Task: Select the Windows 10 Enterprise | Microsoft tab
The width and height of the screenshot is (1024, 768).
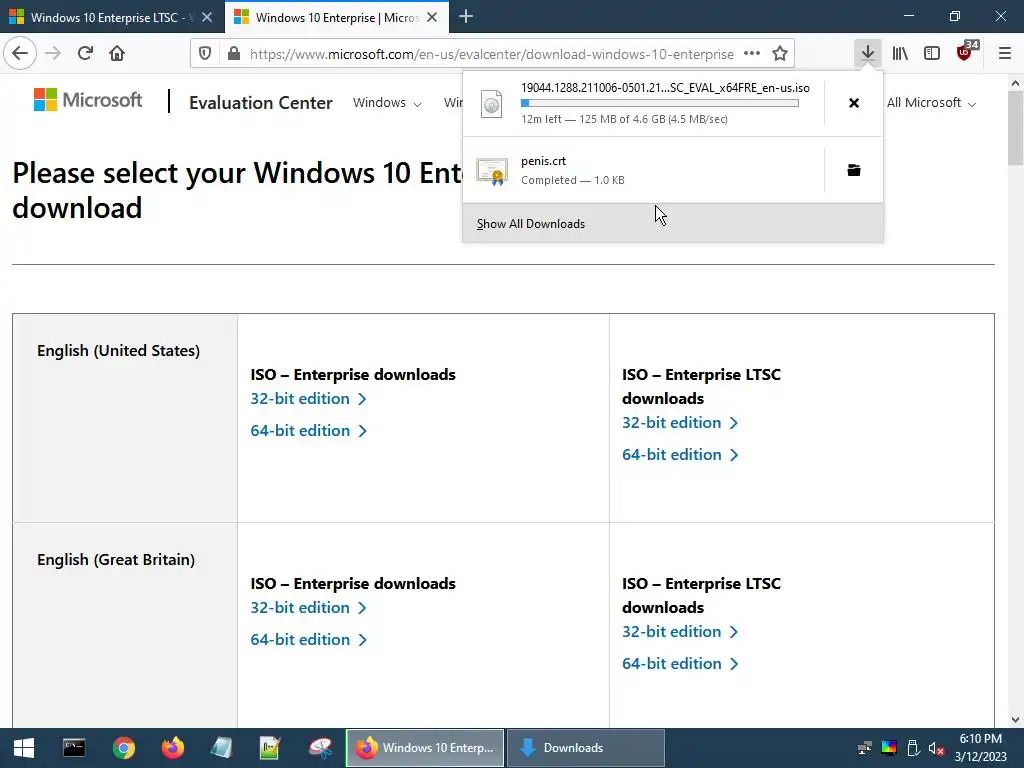Action: (336, 18)
